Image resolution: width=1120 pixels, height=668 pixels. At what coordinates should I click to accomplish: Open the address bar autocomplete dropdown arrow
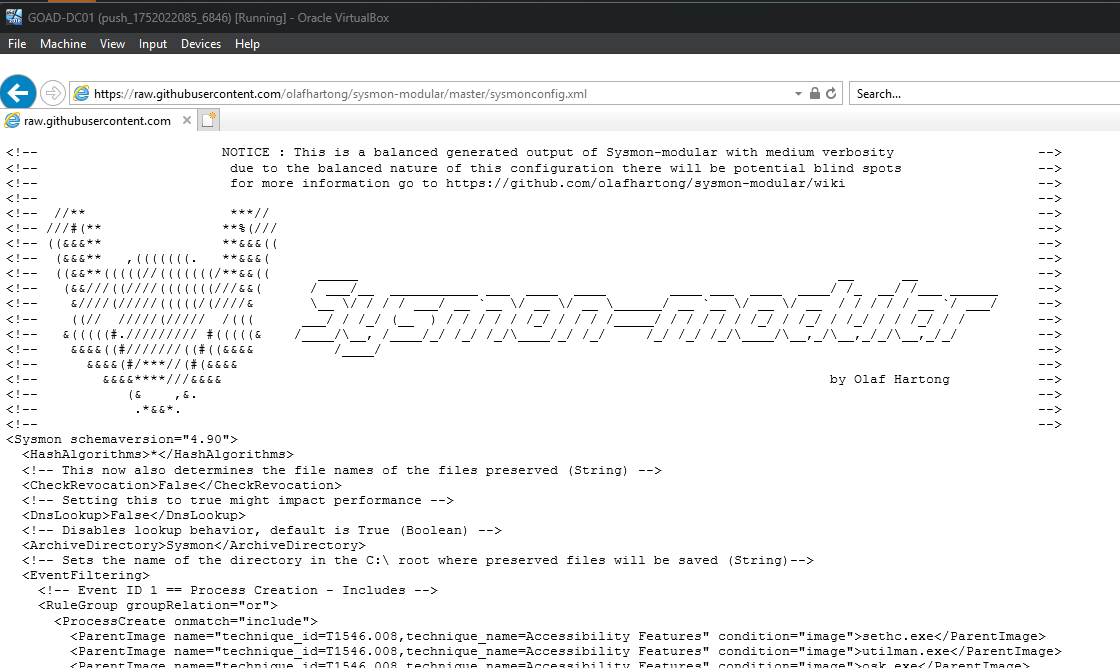798,94
